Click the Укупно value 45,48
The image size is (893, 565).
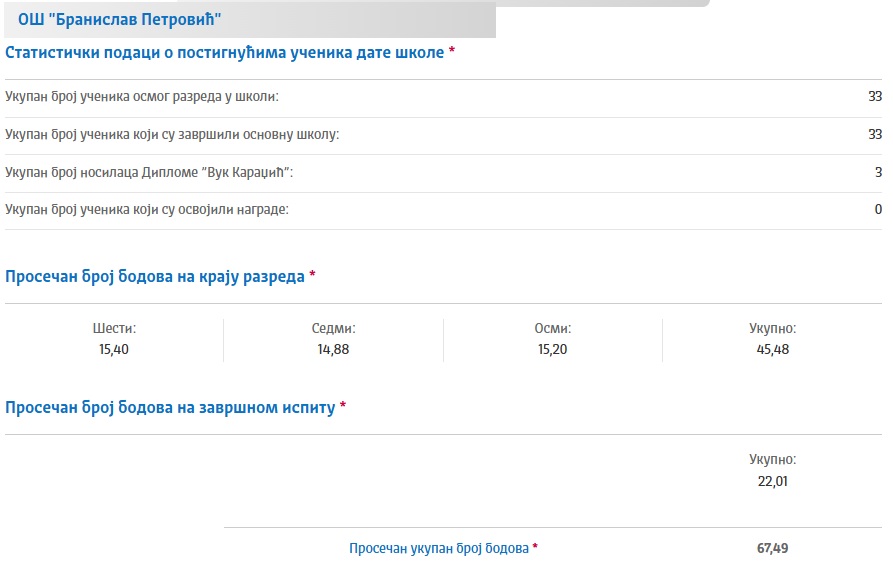tap(773, 349)
